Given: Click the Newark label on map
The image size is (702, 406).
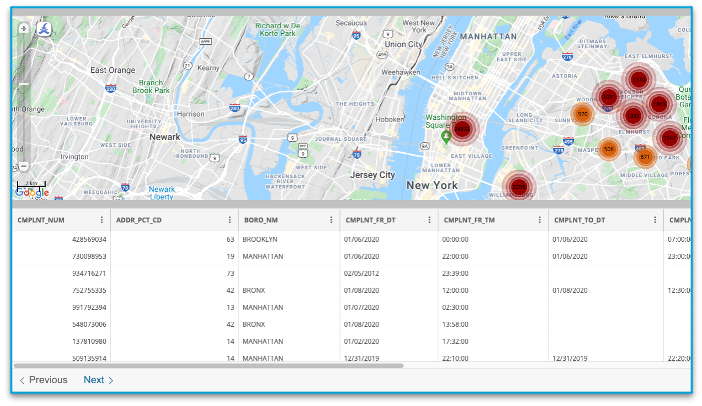Looking at the screenshot, I should pos(165,137).
